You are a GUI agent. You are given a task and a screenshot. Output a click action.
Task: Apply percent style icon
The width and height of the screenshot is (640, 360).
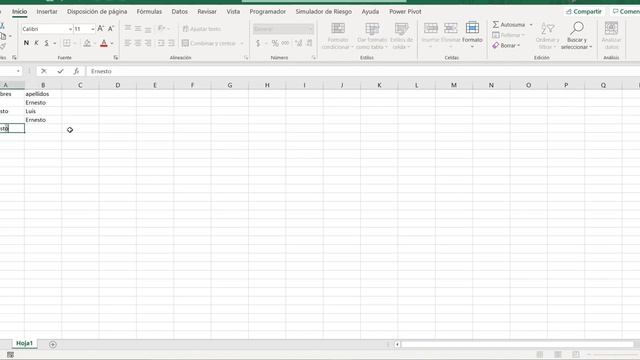(275, 43)
